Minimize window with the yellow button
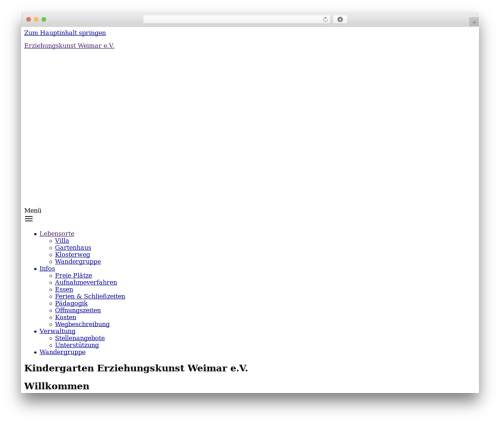Viewport: 500px width, 423px height. tap(36, 19)
